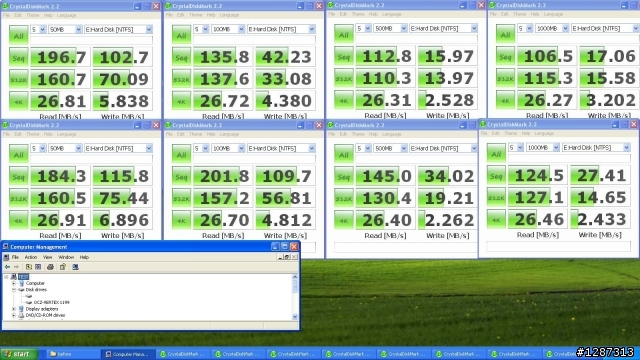The height and width of the screenshot is (360, 640).
Task: Click the 2.262 4K write value
Action: pyautogui.click(x=448, y=220)
